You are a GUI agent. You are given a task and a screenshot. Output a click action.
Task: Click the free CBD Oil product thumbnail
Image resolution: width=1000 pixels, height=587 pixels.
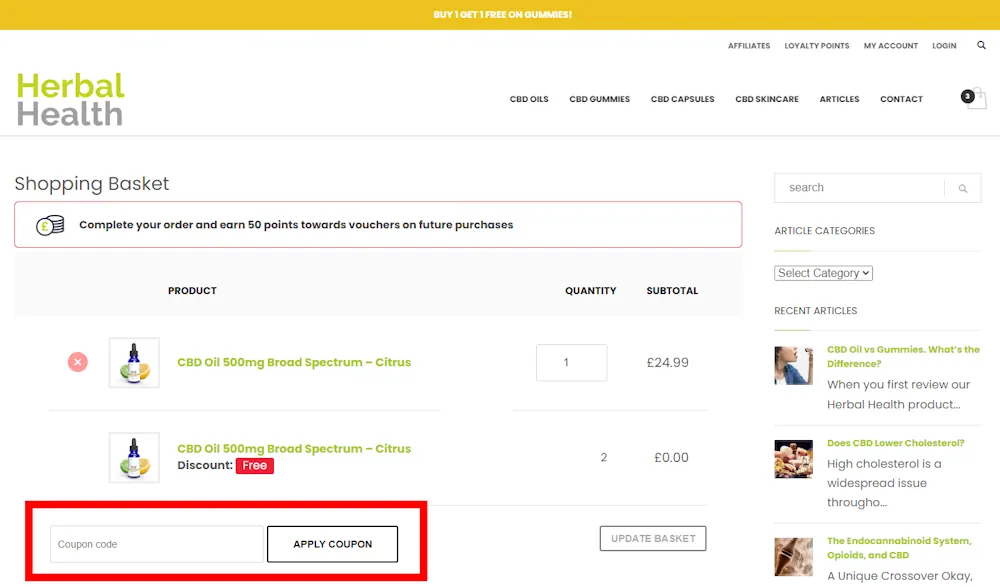[134, 457]
